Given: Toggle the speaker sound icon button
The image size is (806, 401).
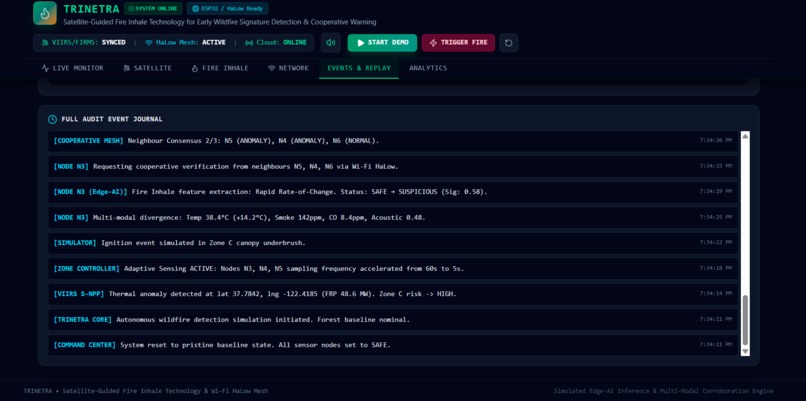Looking at the screenshot, I should (331, 43).
